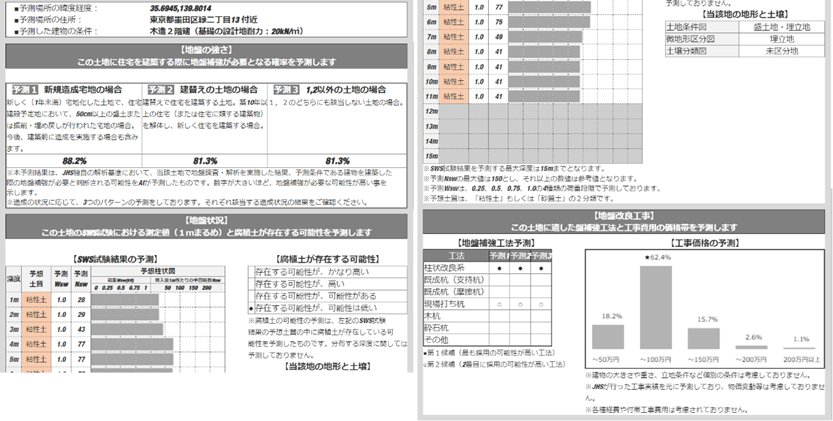Viewport: 833px width, 421px height.
Task: Click the ○第２候補 legend note
Action: tap(495, 365)
